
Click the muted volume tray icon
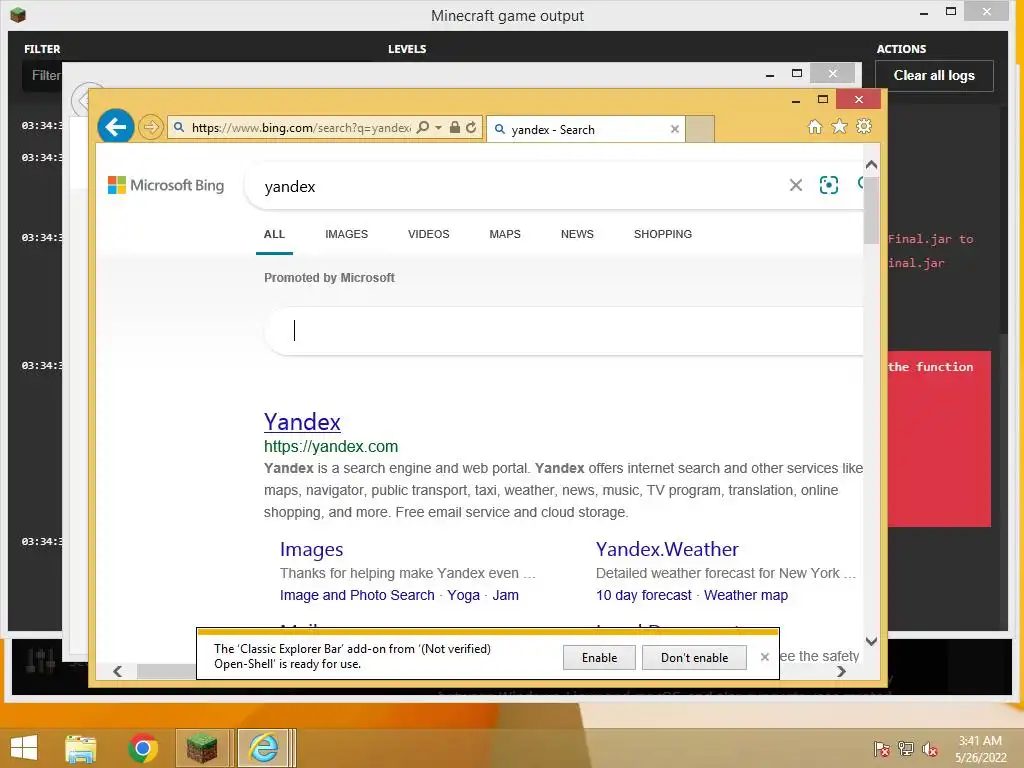coord(930,748)
